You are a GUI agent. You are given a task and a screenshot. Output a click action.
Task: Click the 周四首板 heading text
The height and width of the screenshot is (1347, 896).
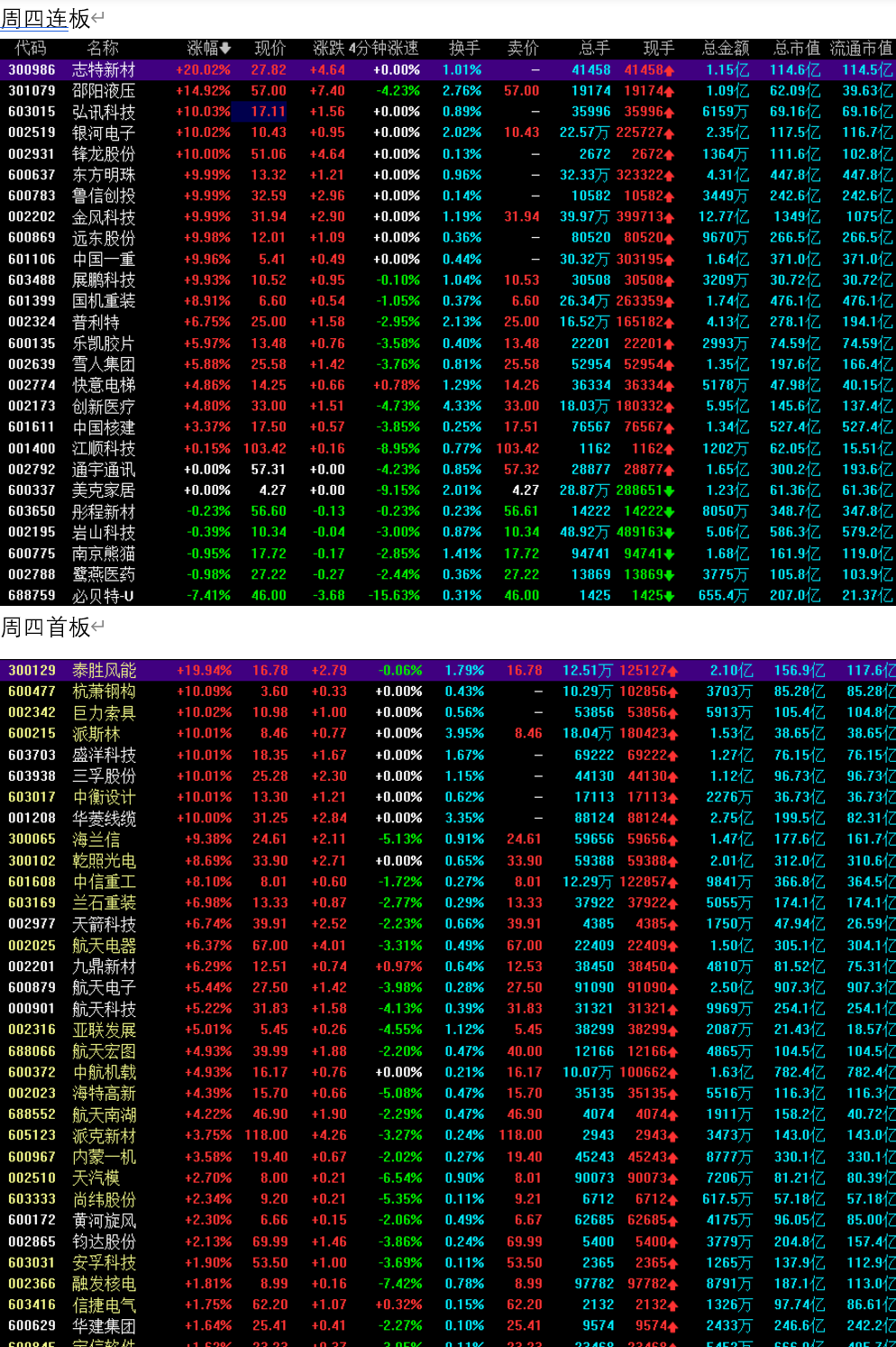coord(45,628)
